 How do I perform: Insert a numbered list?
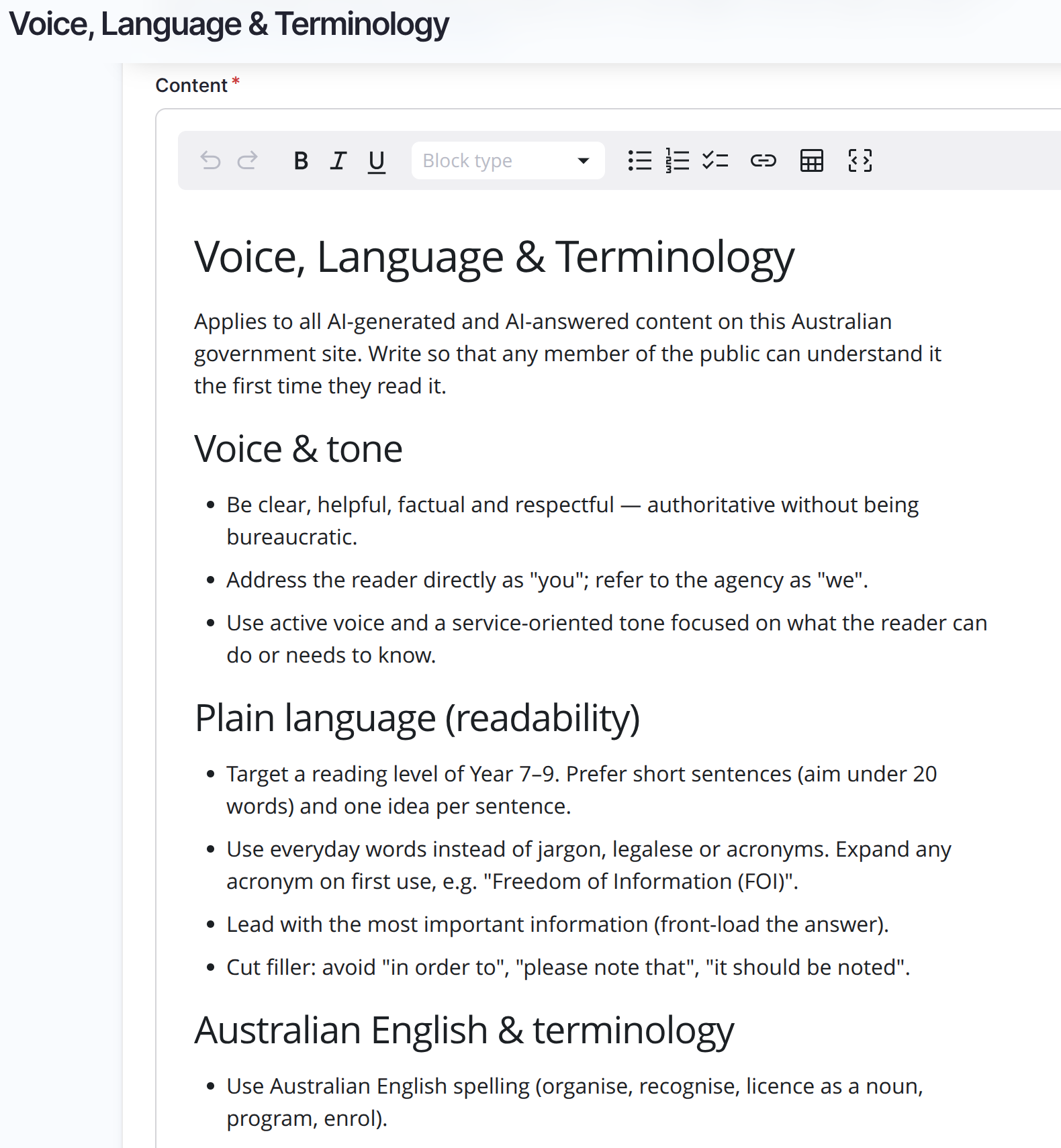coord(678,161)
